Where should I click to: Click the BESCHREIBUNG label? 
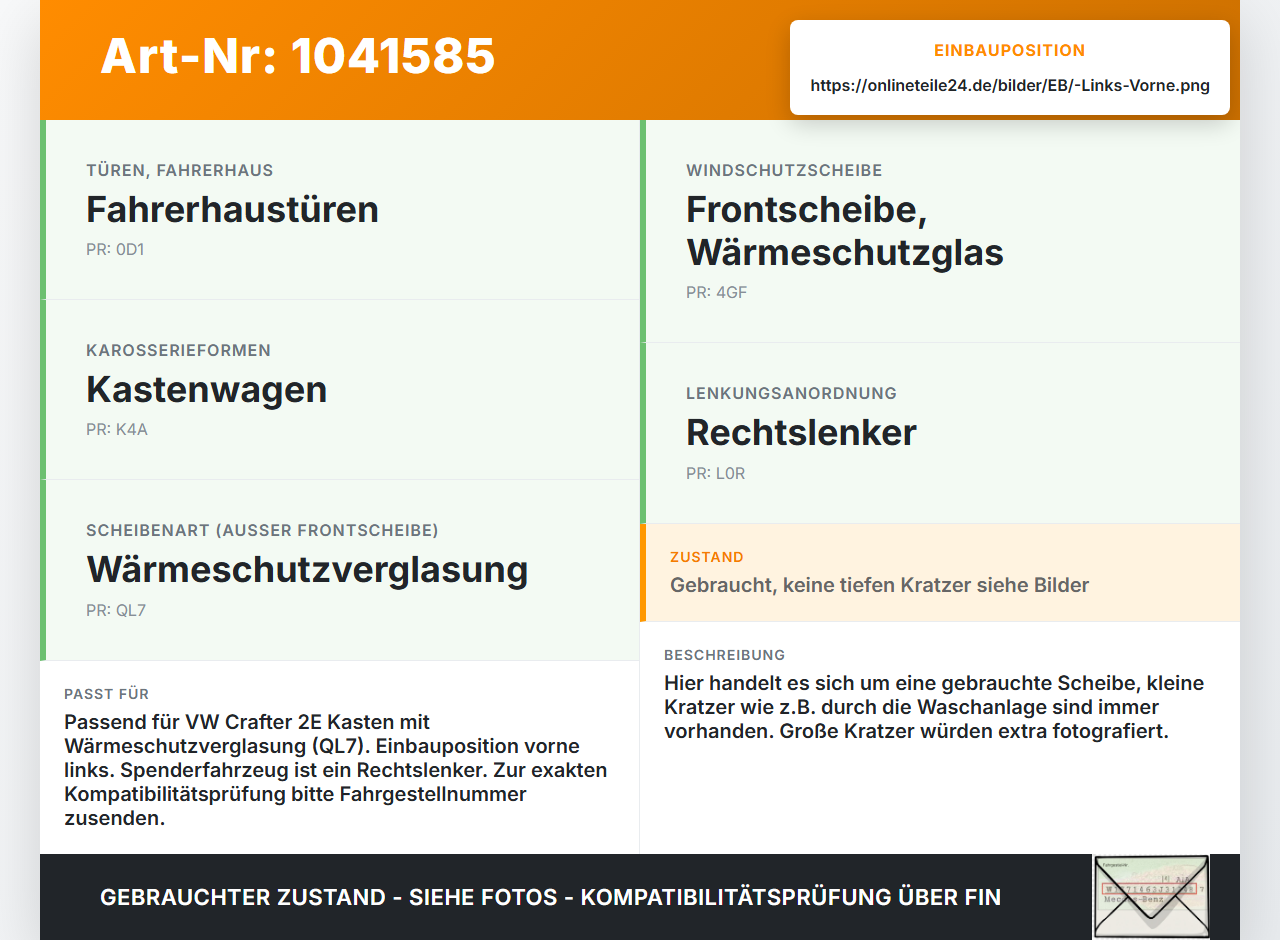coord(725,655)
